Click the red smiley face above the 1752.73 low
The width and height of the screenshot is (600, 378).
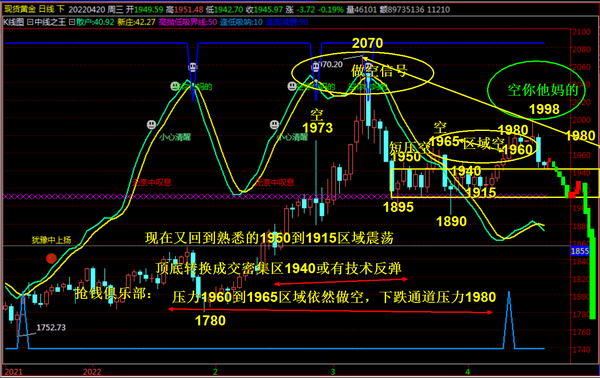tap(51, 259)
